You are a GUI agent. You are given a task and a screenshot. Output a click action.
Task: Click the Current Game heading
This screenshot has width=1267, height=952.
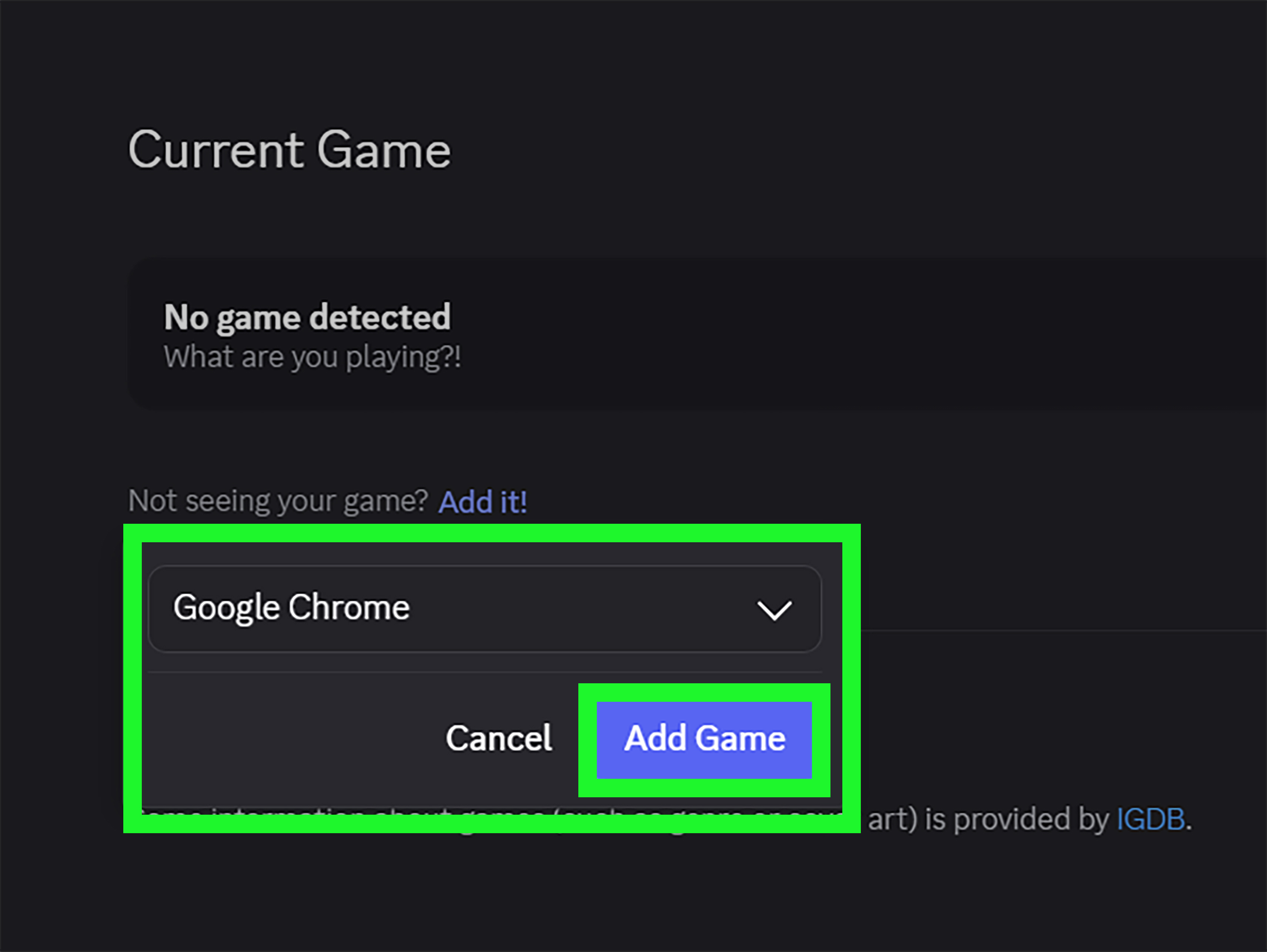point(289,150)
